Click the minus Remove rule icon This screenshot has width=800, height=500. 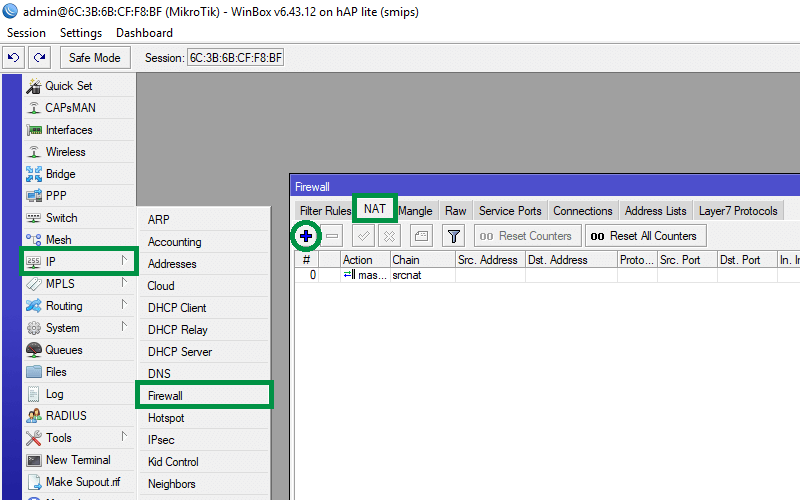(332, 236)
